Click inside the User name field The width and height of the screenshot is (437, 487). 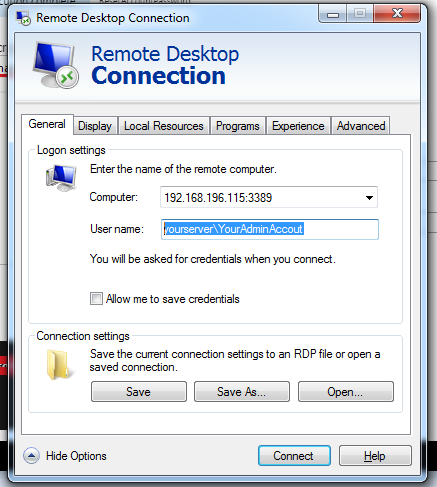[270, 229]
